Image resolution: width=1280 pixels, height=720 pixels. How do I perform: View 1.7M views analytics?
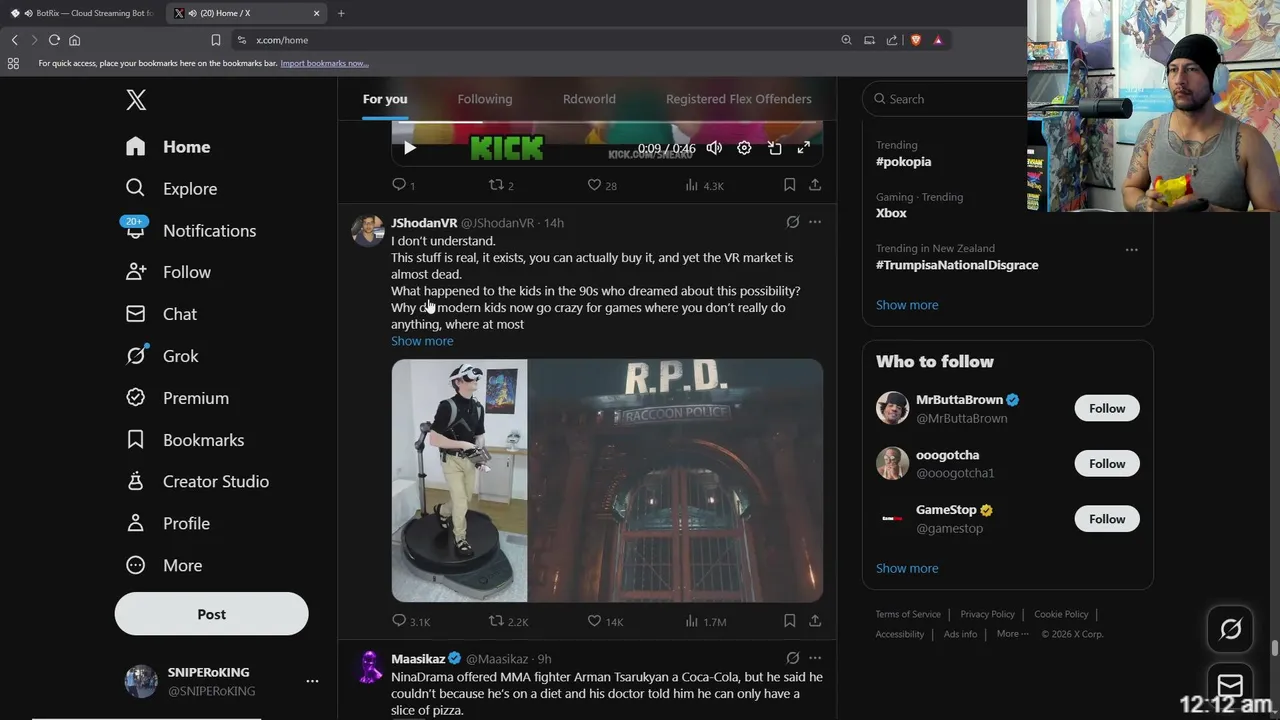tap(705, 621)
